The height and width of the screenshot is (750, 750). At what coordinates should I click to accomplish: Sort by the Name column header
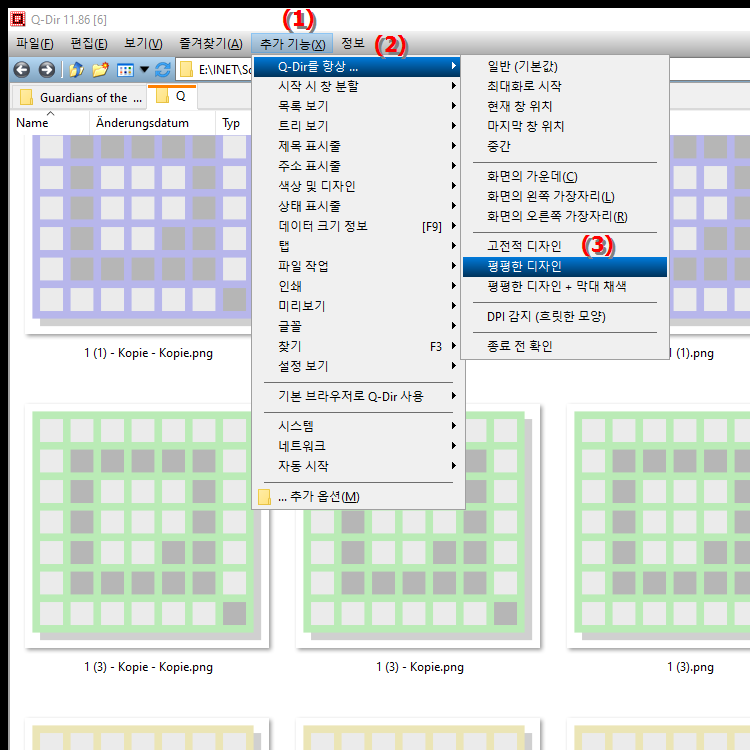coord(50,123)
